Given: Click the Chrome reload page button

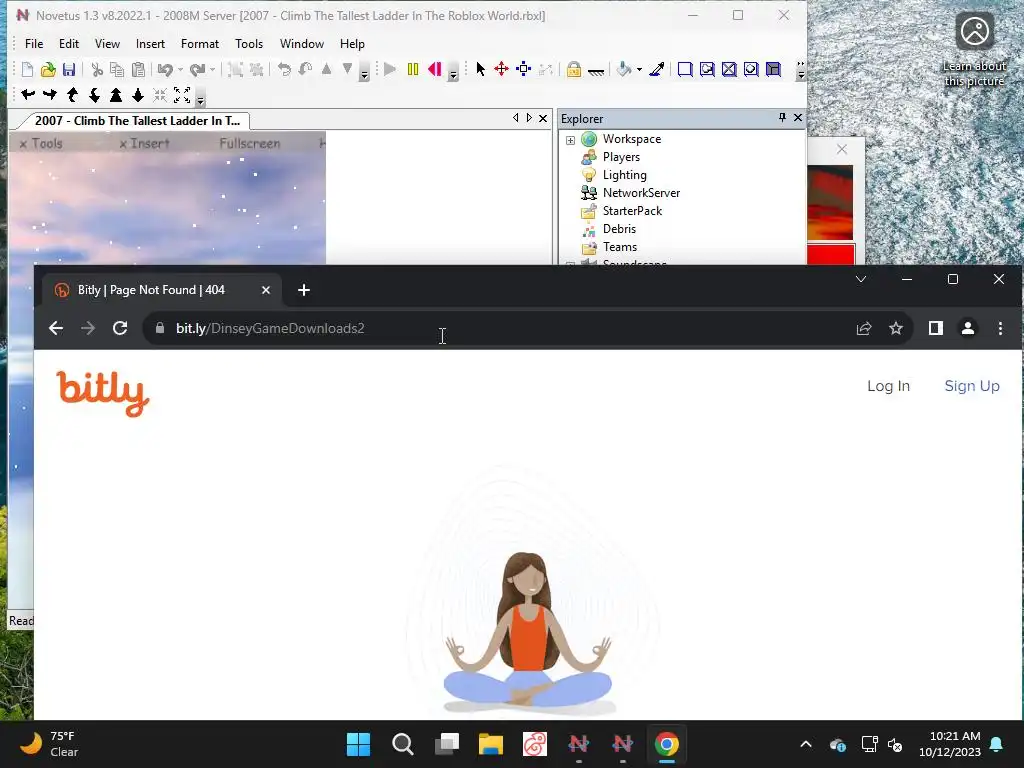Looking at the screenshot, I should tap(120, 328).
